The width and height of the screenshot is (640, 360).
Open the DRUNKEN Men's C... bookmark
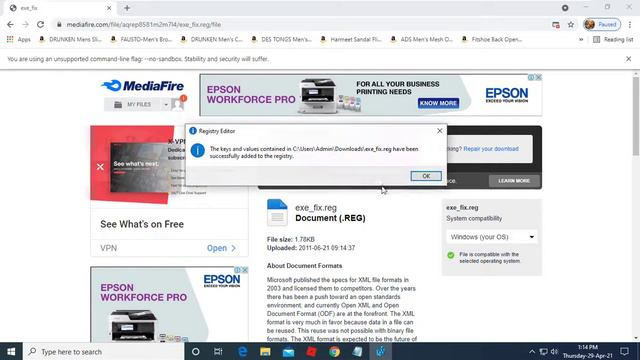coord(212,40)
